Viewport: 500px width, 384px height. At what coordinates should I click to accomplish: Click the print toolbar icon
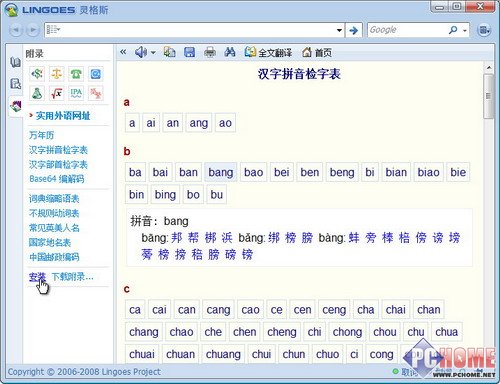coord(210,52)
